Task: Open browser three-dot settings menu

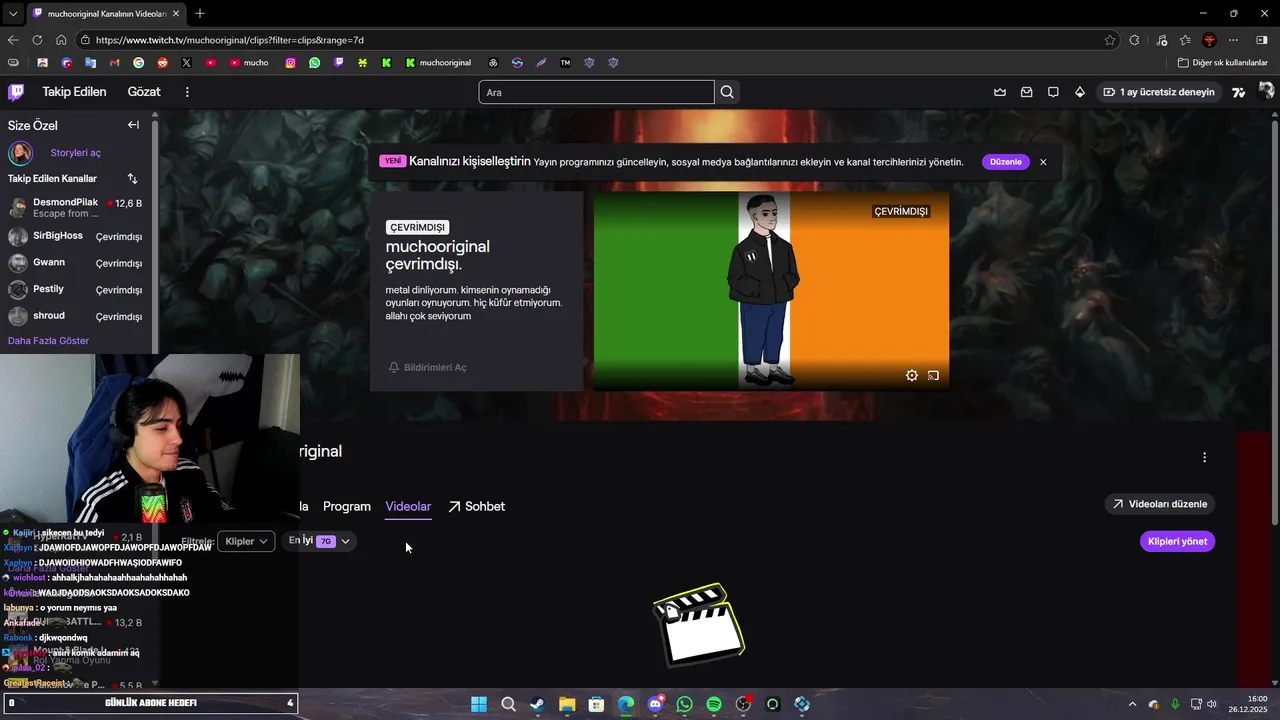Action: [x=1233, y=40]
